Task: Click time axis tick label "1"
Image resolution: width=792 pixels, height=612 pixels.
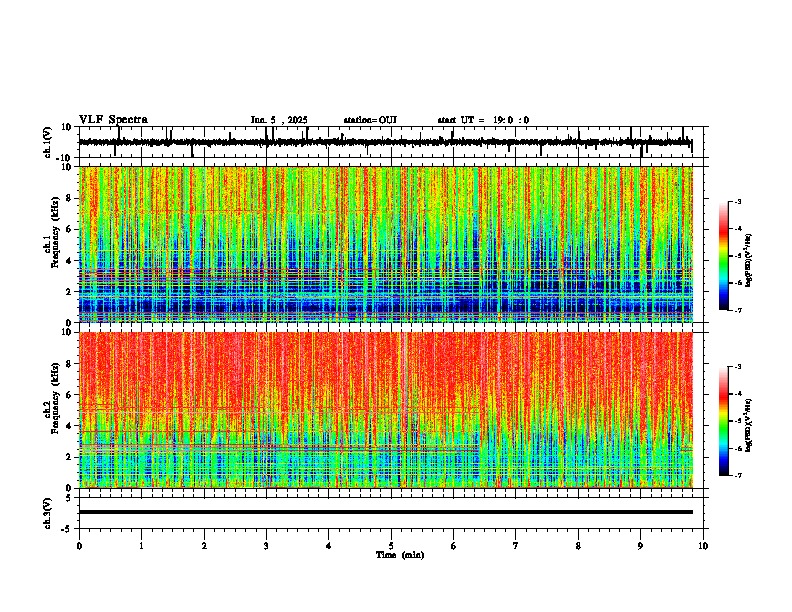Action: [x=141, y=546]
